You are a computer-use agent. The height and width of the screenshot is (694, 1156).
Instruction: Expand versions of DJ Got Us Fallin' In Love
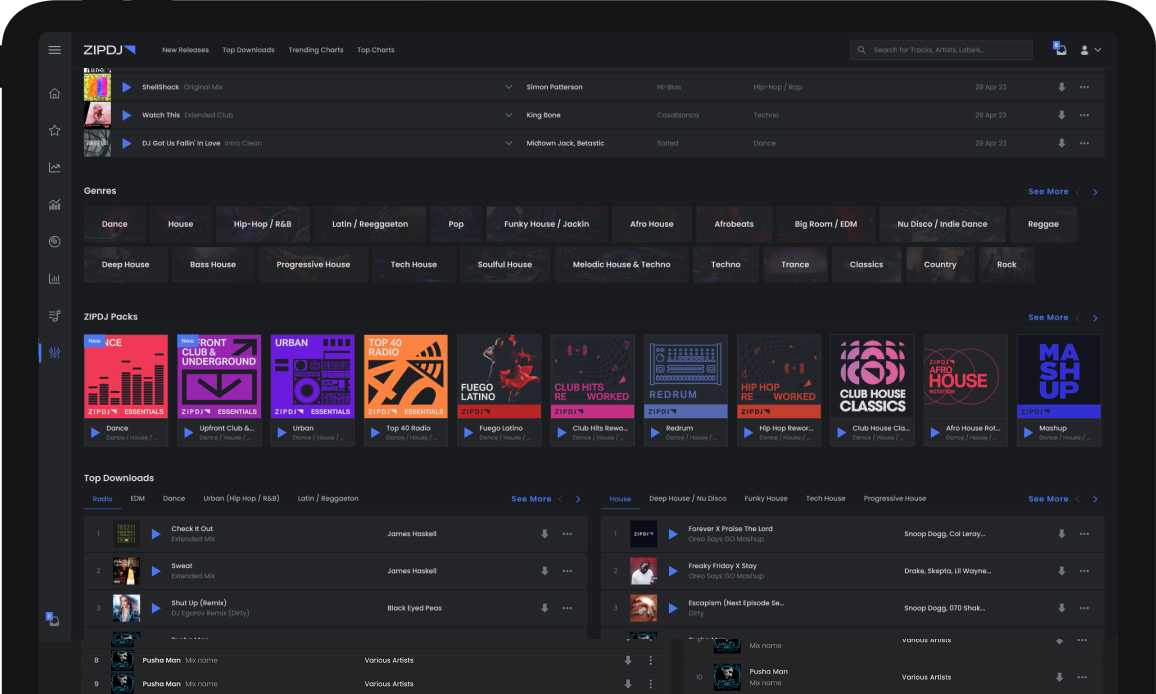(x=509, y=143)
